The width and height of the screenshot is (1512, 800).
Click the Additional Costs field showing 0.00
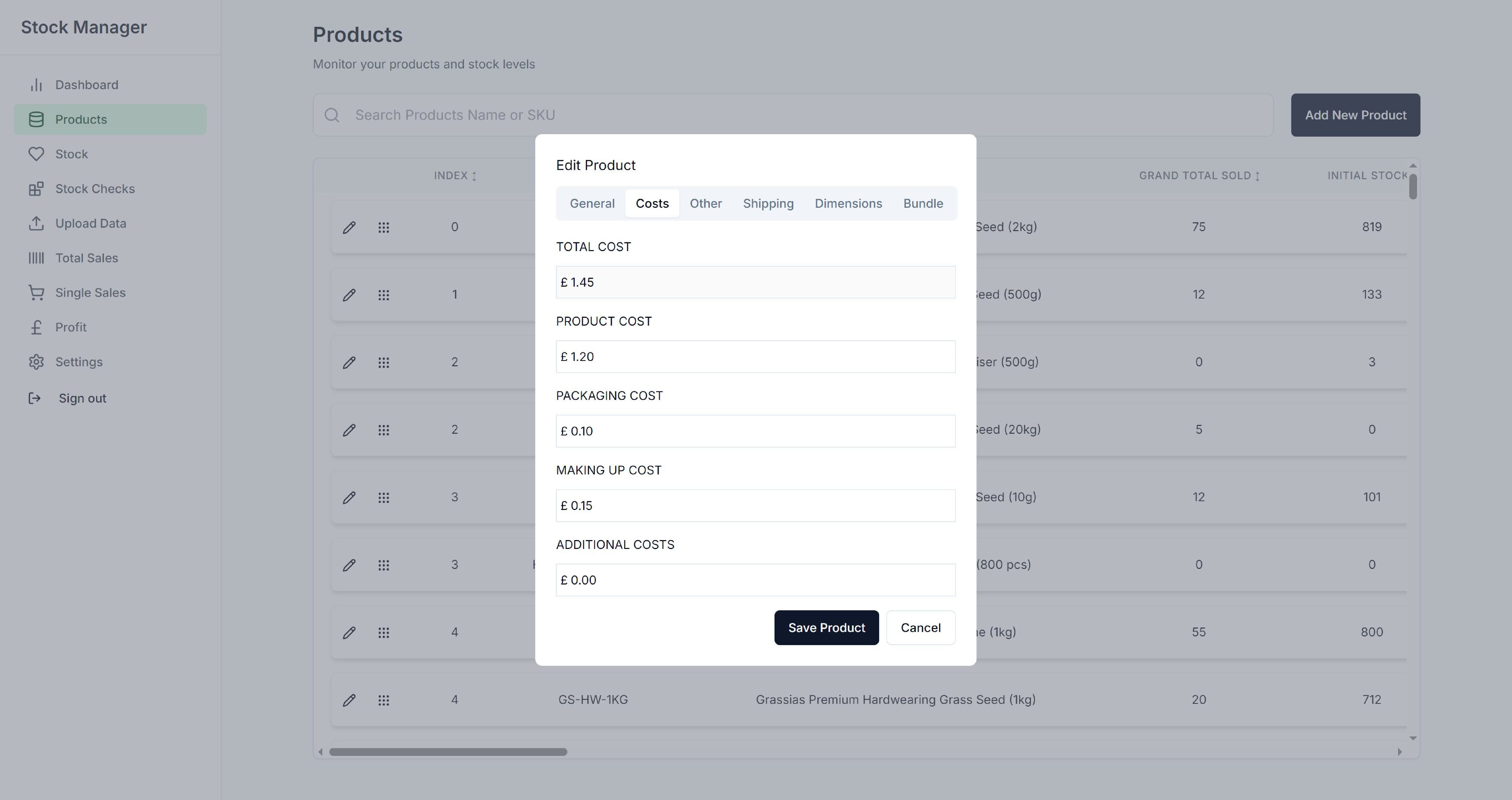point(756,580)
